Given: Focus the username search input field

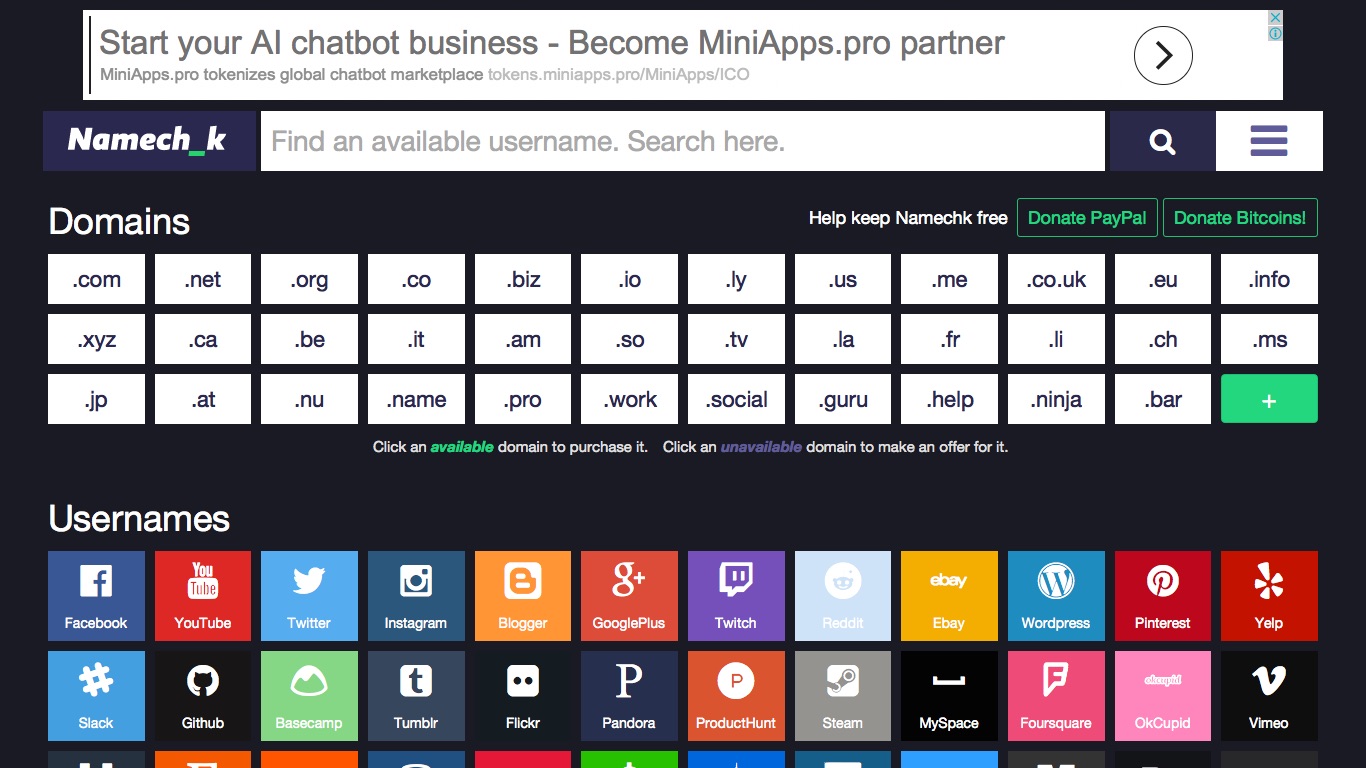Looking at the screenshot, I should (682, 141).
